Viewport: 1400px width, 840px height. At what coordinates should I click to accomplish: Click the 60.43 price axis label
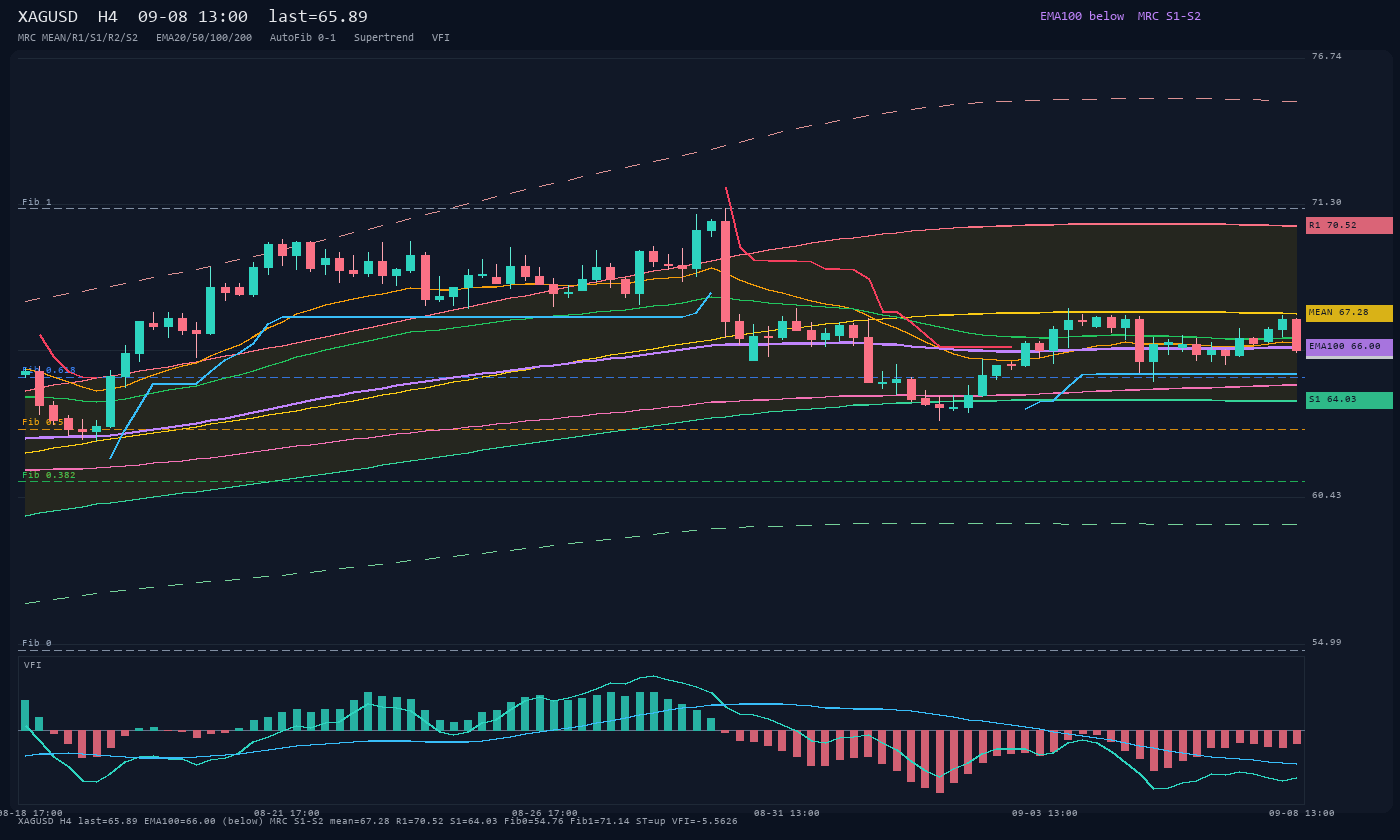(x=1327, y=495)
